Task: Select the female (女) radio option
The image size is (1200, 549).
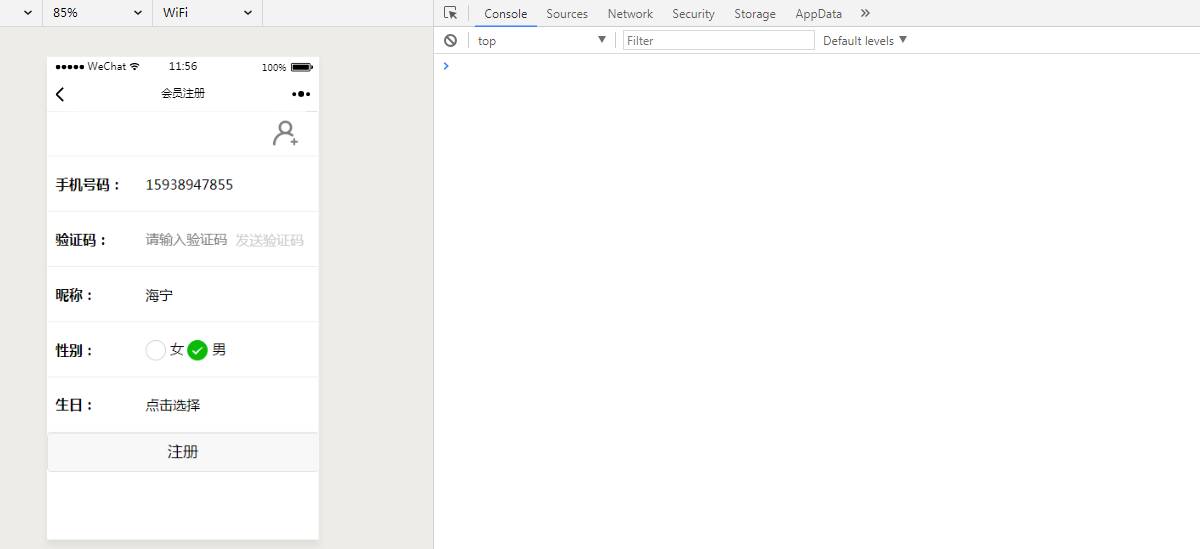Action: click(x=156, y=350)
